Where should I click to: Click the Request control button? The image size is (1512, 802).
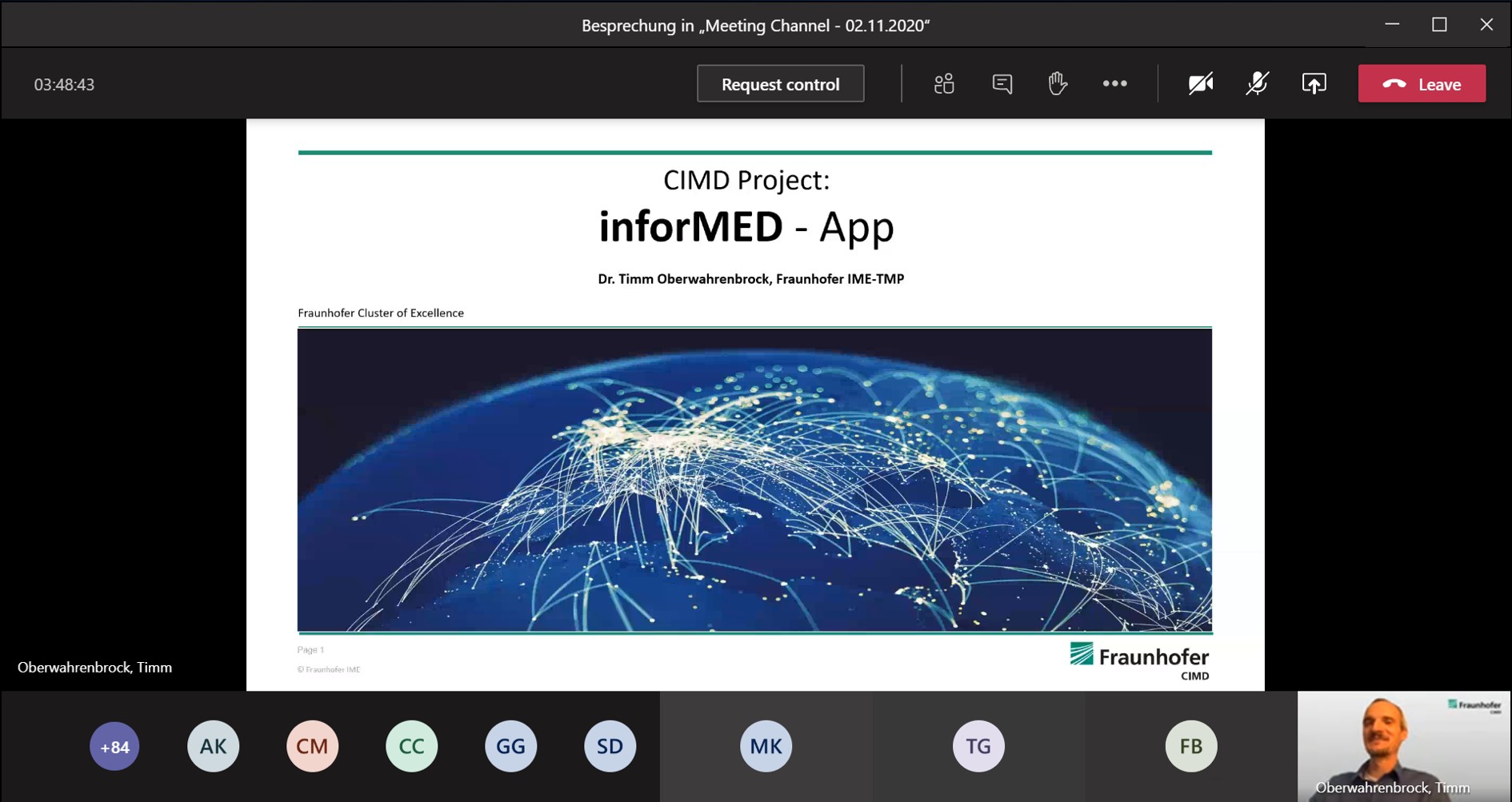(x=780, y=84)
